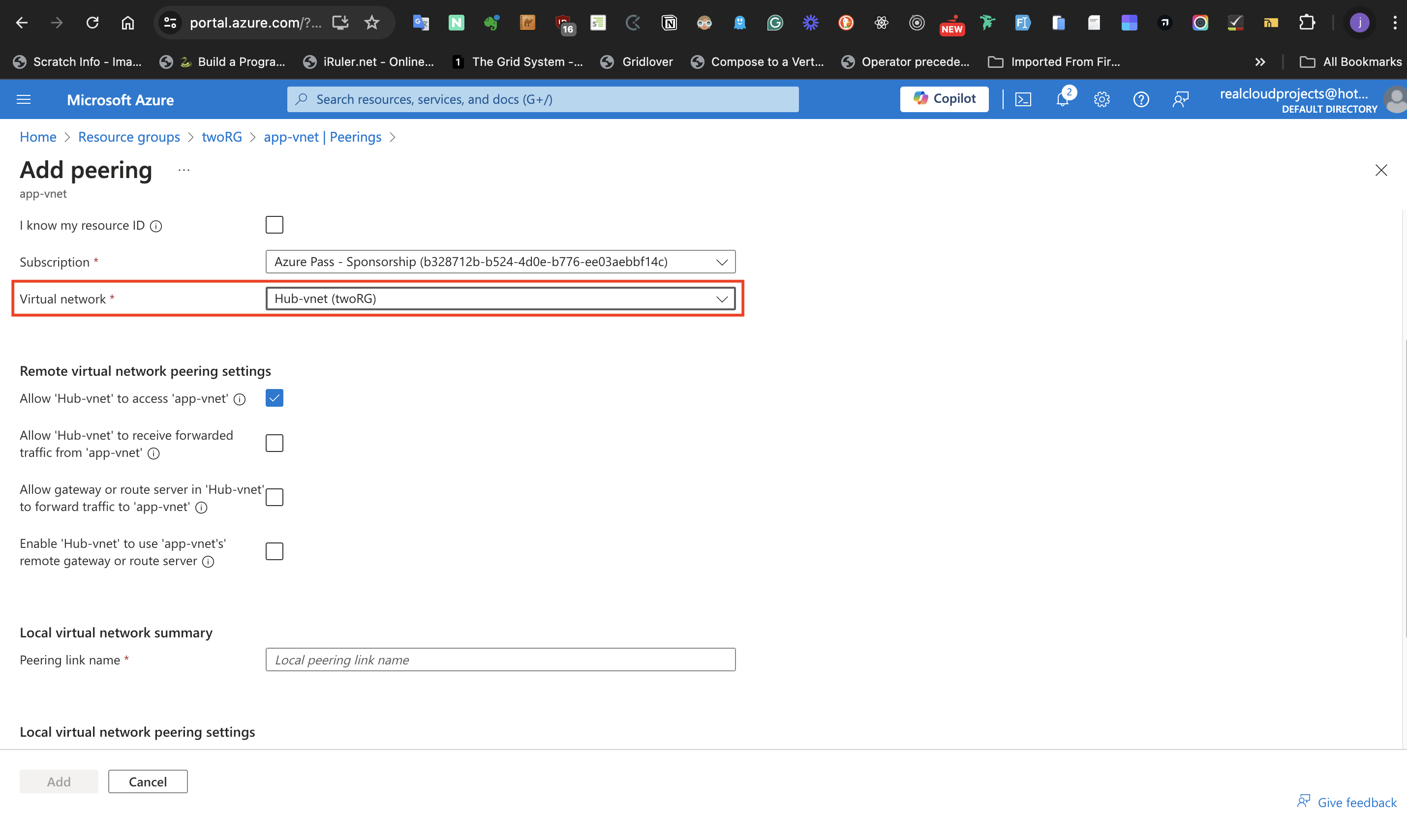Image resolution: width=1407 pixels, height=840 pixels.
Task: Open the feedback icon in header
Action: [1181, 100]
